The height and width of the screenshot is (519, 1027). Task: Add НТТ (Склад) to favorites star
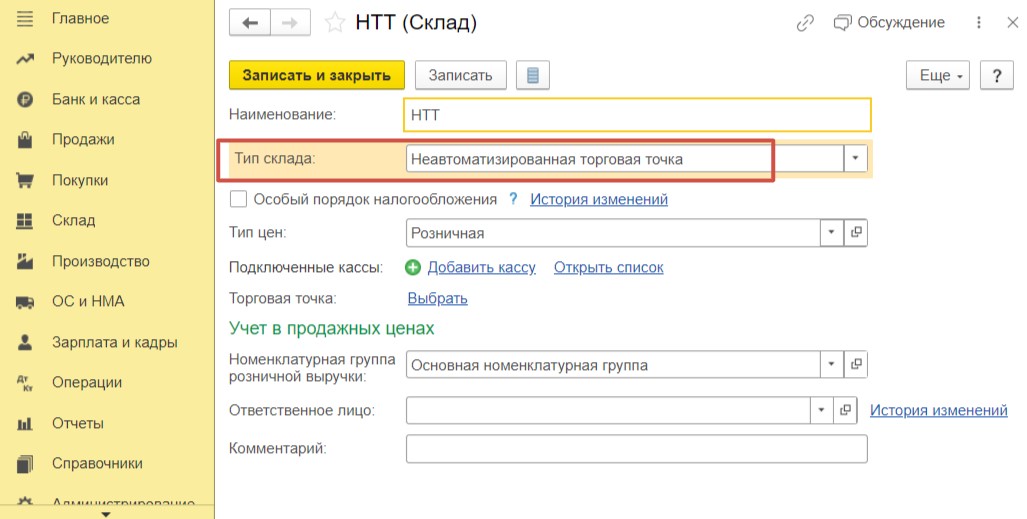tap(335, 23)
